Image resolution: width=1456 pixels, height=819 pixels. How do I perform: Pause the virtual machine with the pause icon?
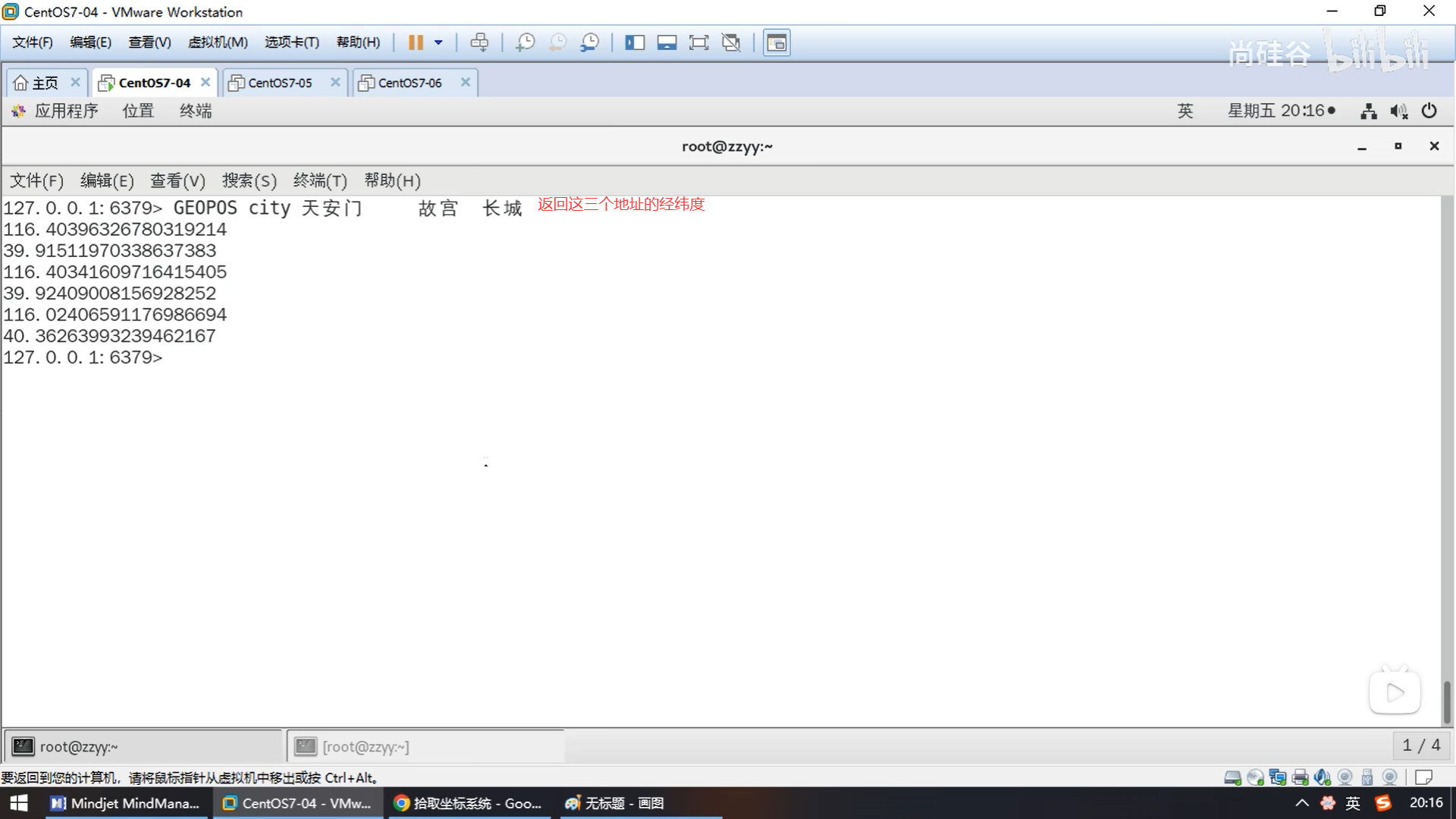click(415, 42)
